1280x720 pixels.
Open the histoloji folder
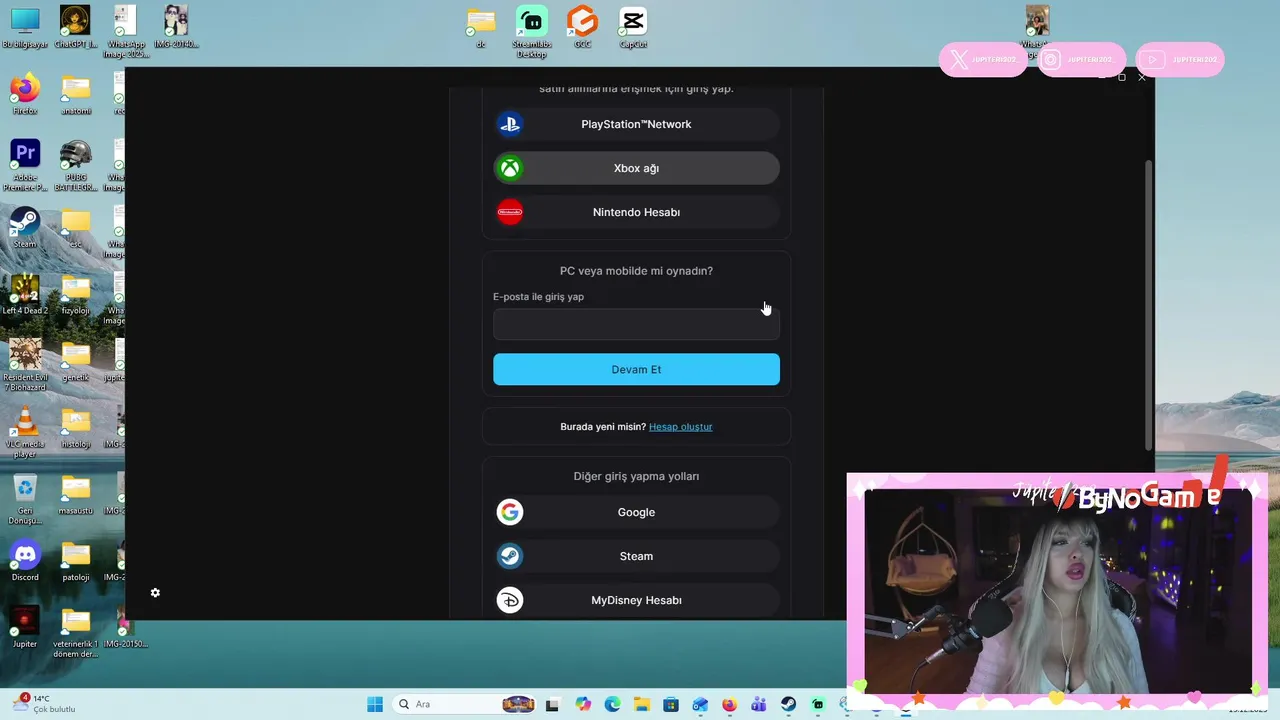[x=76, y=428]
